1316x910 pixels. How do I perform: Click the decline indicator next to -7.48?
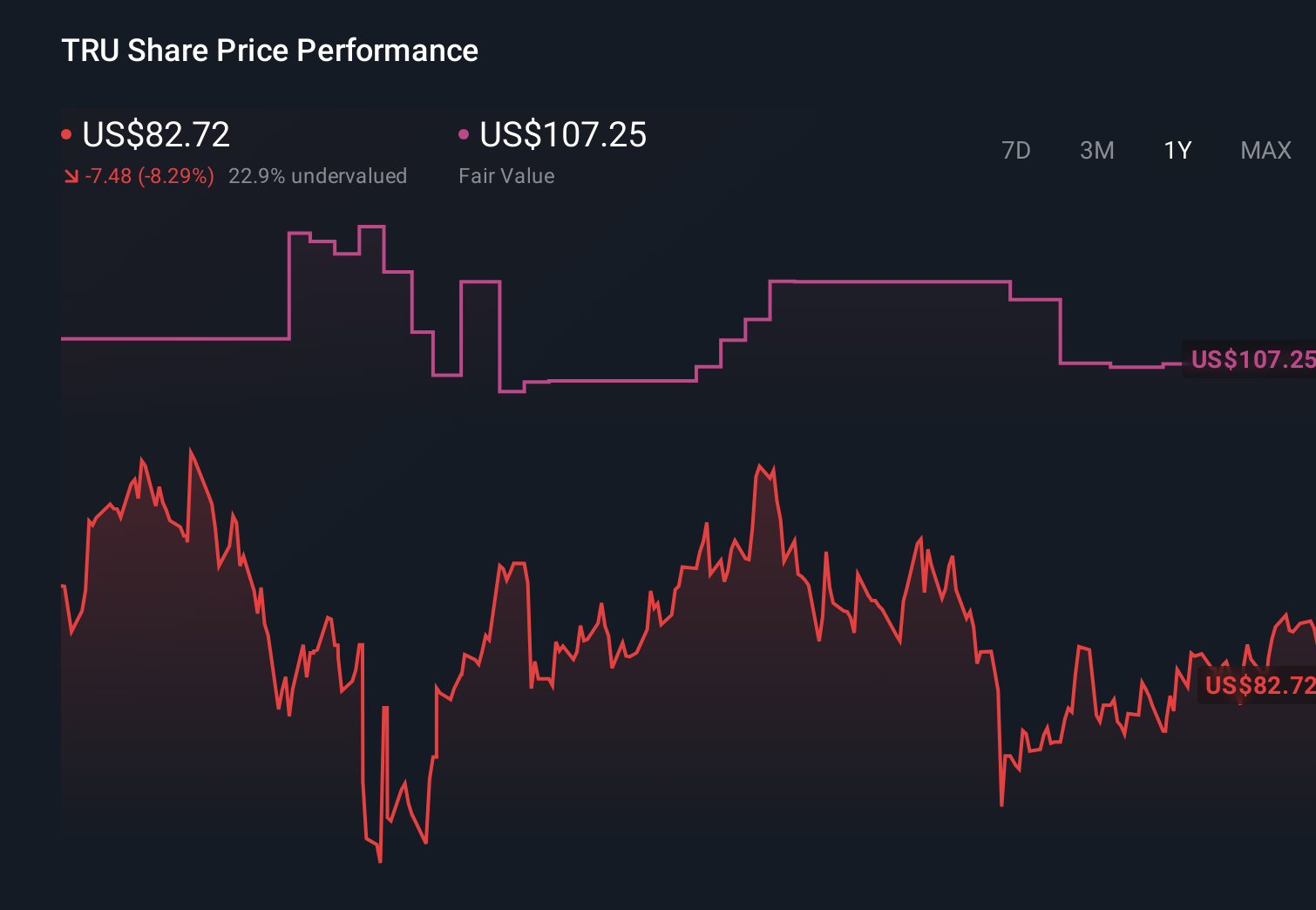click(x=71, y=175)
